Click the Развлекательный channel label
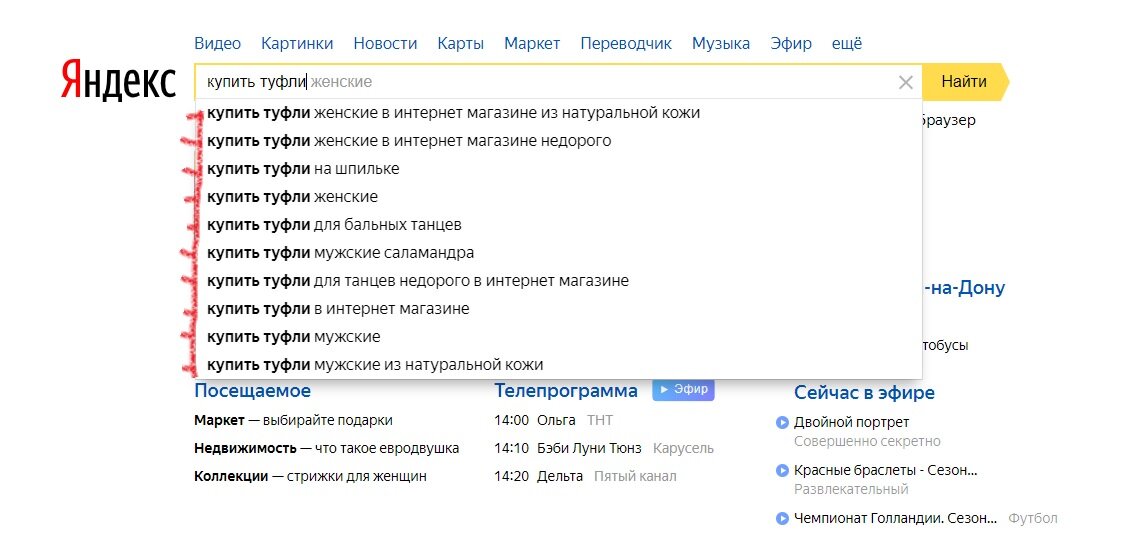This screenshot has width=1129, height=553. coord(852,490)
